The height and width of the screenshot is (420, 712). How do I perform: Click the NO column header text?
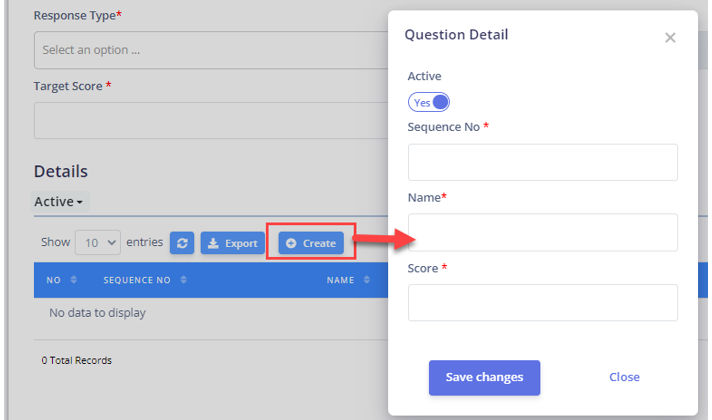[x=53, y=280]
